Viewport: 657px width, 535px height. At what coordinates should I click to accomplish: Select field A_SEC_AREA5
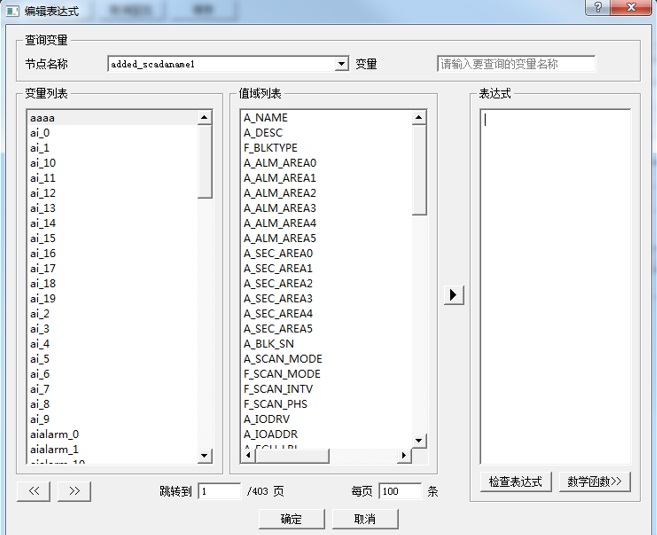pyautogui.click(x=327, y=329)
